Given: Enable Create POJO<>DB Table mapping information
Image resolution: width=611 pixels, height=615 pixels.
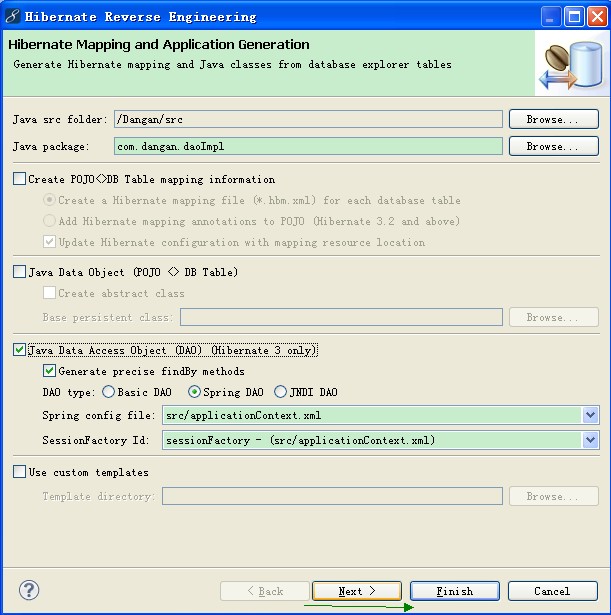Looking at the screenshot, I should (19, 179).
